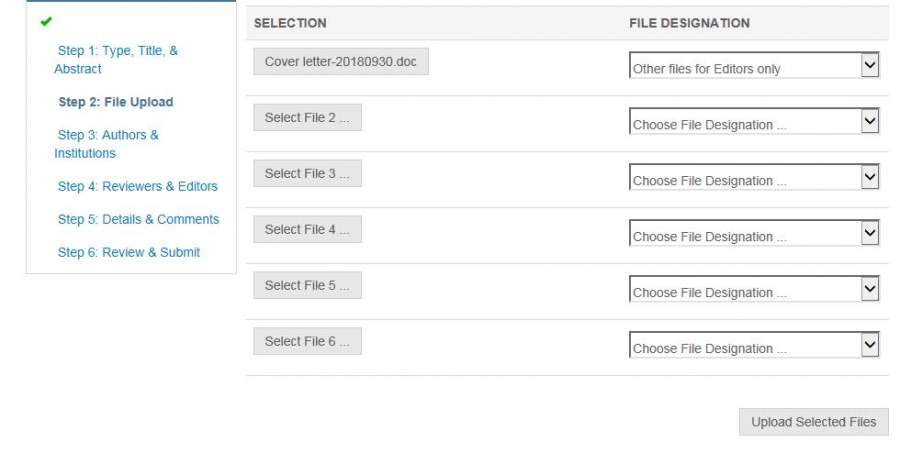
Task: Open the Other files for Editors only dropdown
Action: pyautogui.click(x=754, y=67)
